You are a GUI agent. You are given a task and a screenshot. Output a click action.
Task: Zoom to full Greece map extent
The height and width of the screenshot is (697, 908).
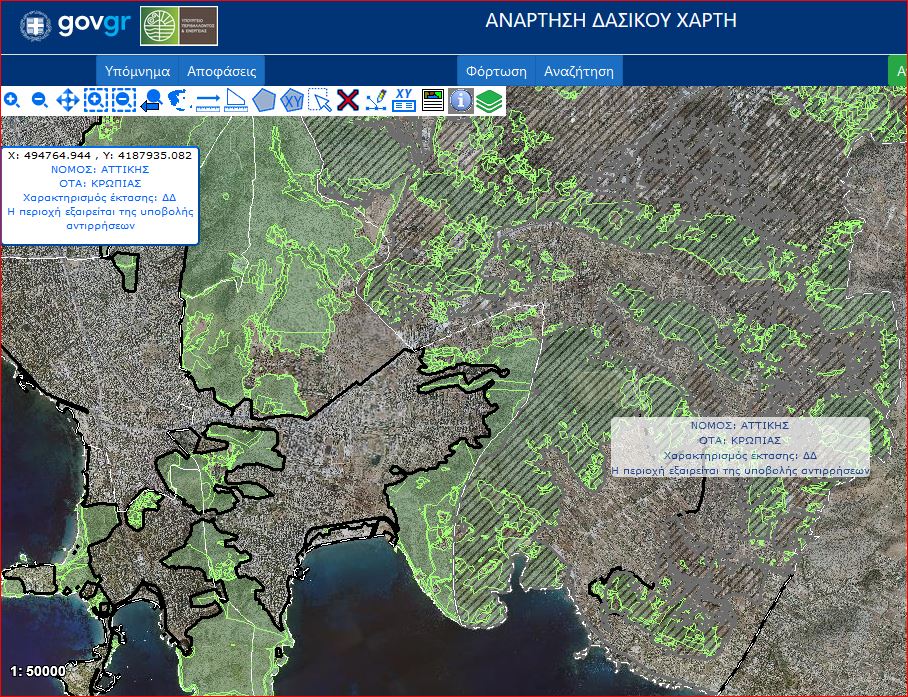pyautogui.click(x=179, y=100)
